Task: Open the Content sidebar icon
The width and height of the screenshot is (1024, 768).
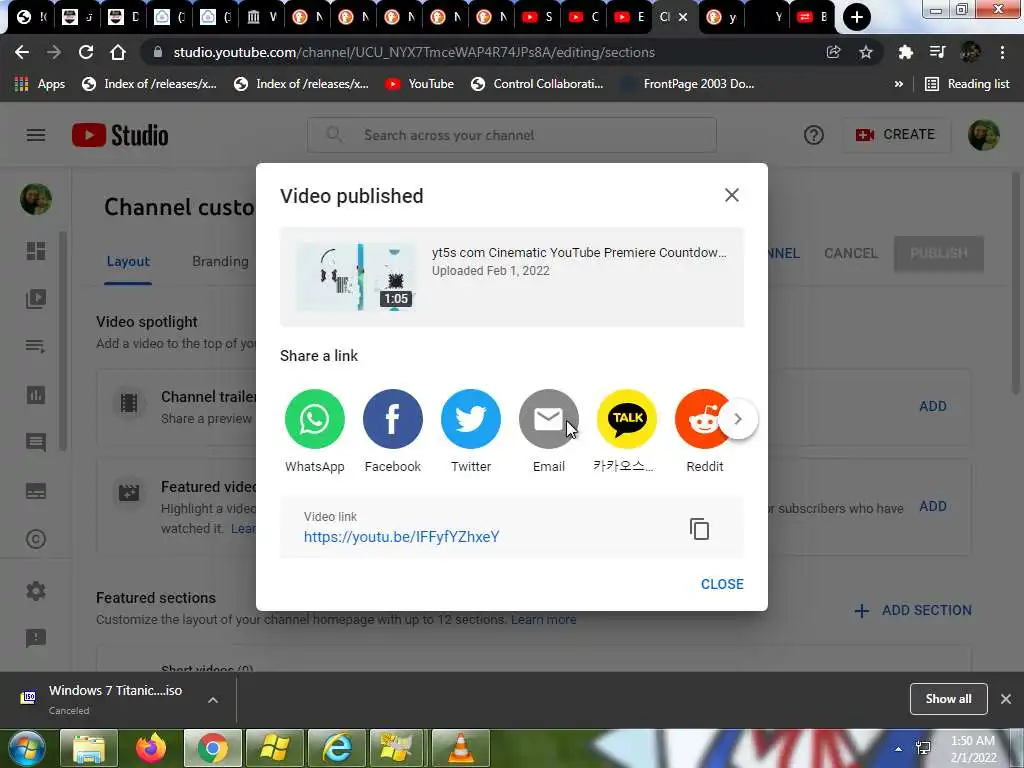Action: point(36,299)
